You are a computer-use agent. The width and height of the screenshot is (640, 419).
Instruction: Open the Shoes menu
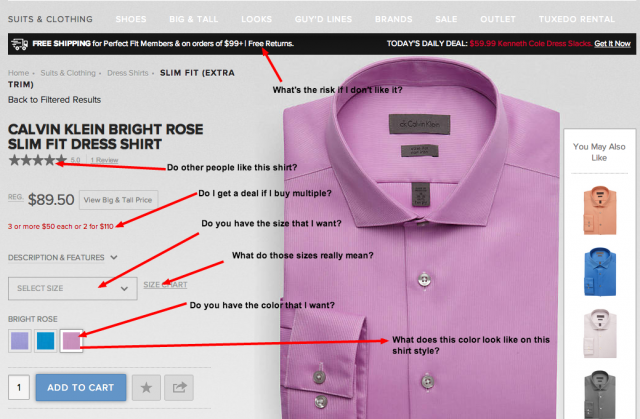(131, 19)
